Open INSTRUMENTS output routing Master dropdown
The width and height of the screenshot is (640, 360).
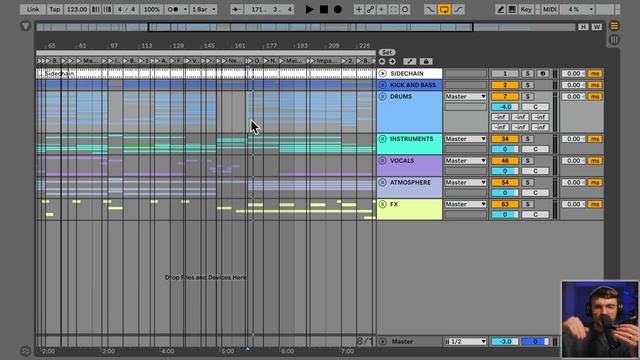465,139
